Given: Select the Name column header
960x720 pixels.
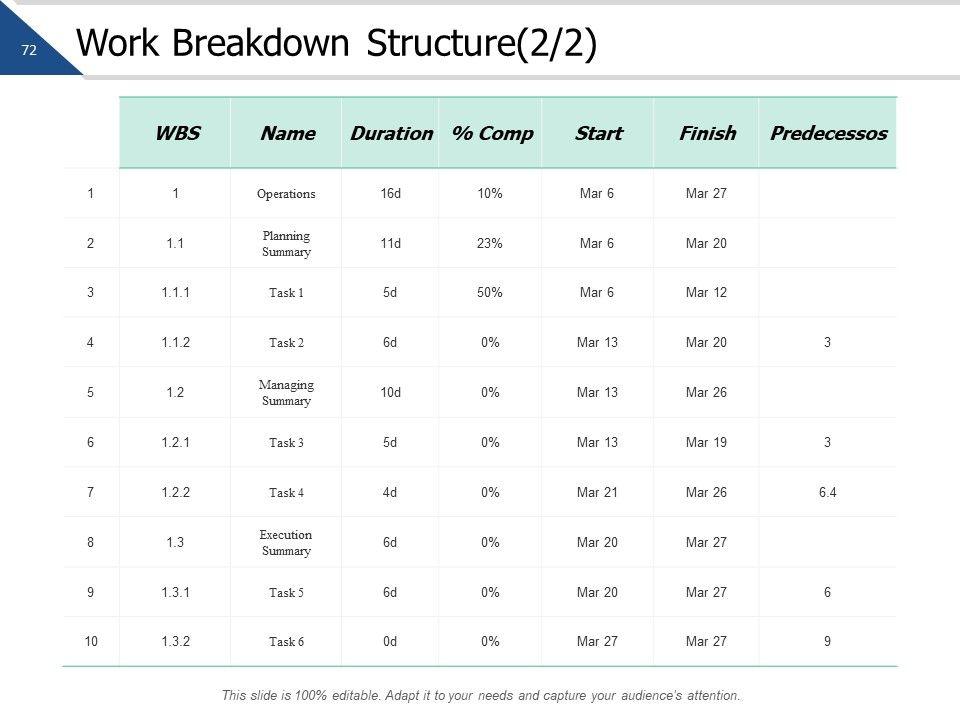Looking at the screenshot, I should click(287, 133).
